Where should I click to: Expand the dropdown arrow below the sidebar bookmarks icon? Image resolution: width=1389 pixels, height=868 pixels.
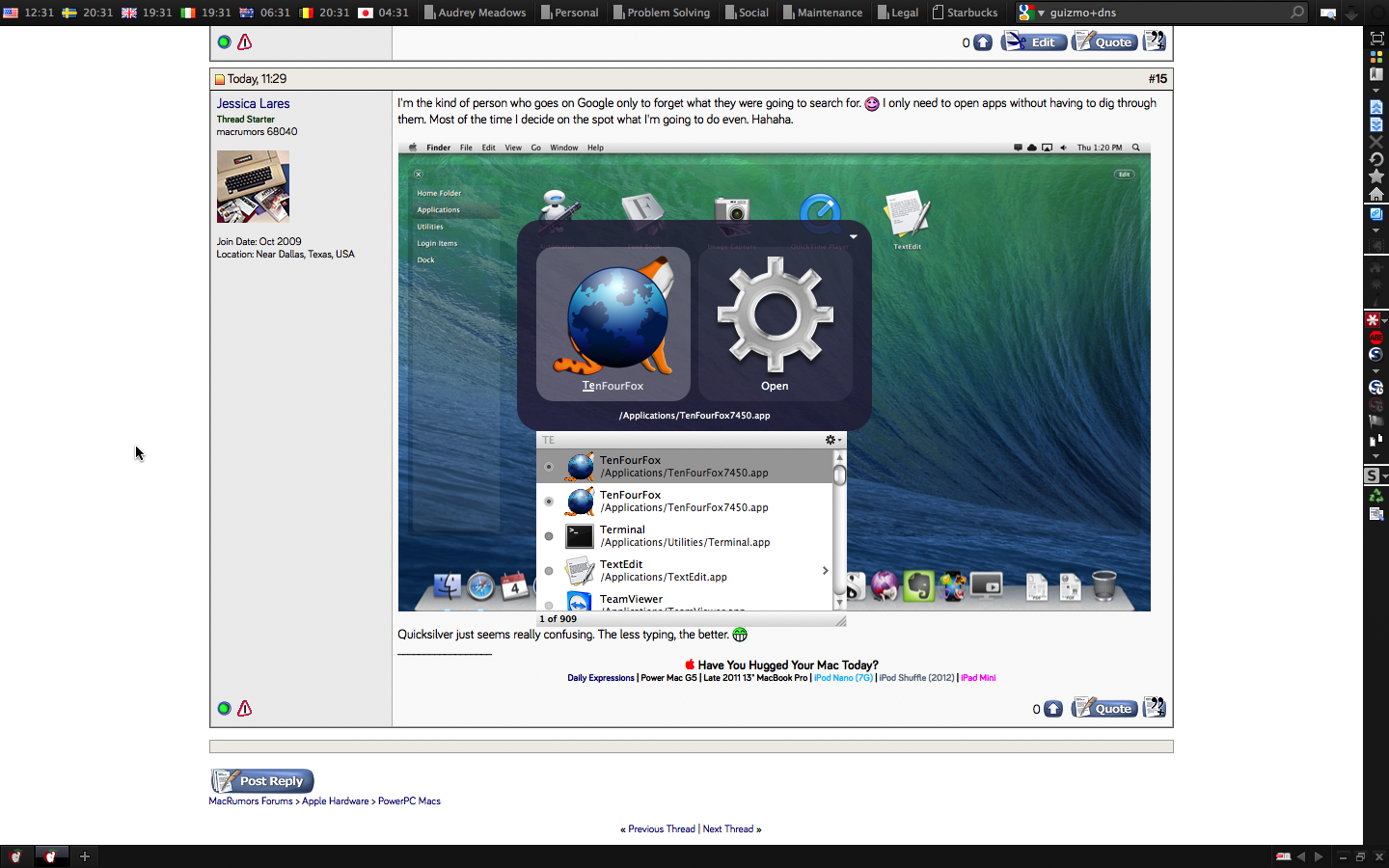1376,90
